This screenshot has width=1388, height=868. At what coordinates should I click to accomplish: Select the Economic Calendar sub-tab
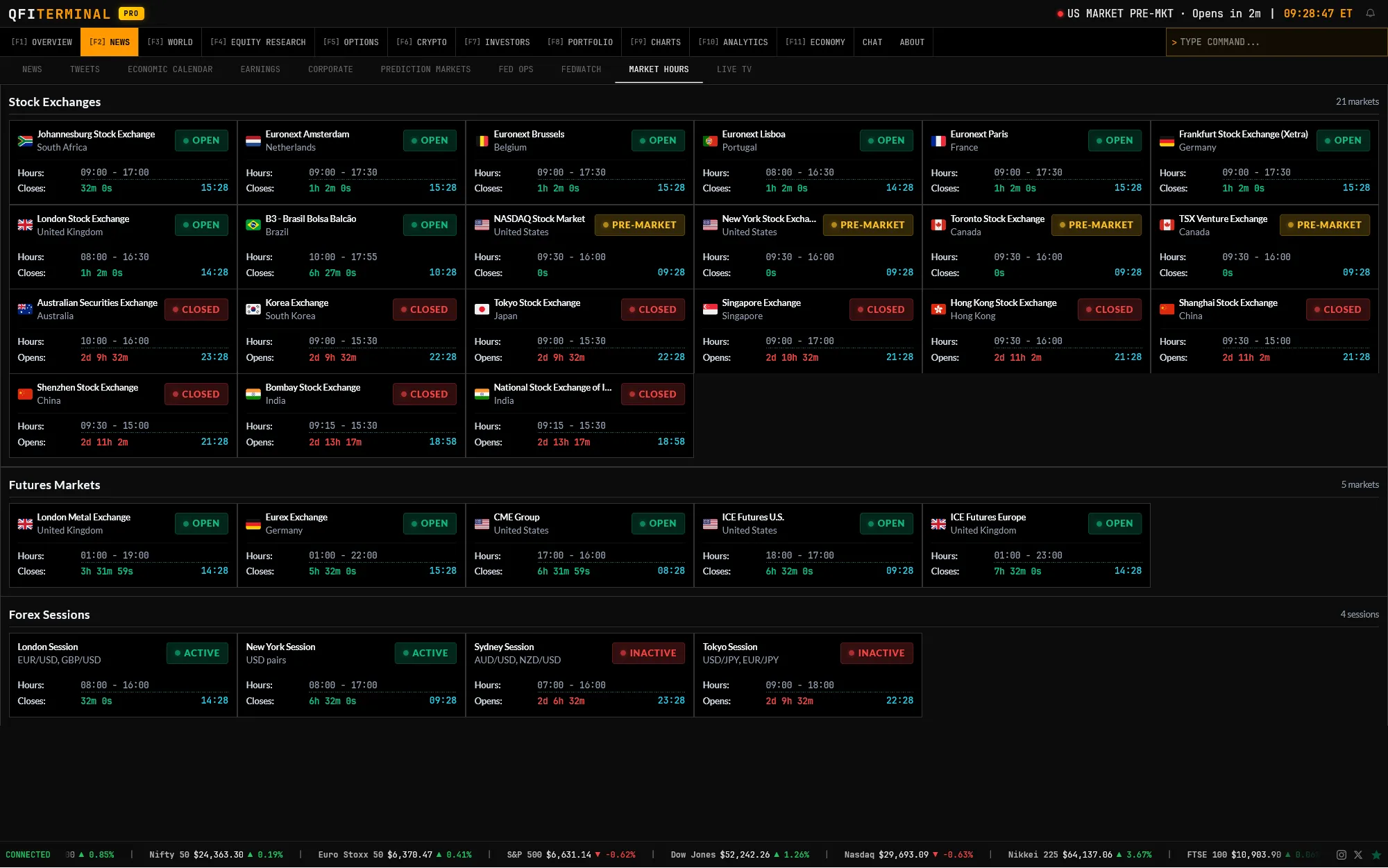[170, 69]
